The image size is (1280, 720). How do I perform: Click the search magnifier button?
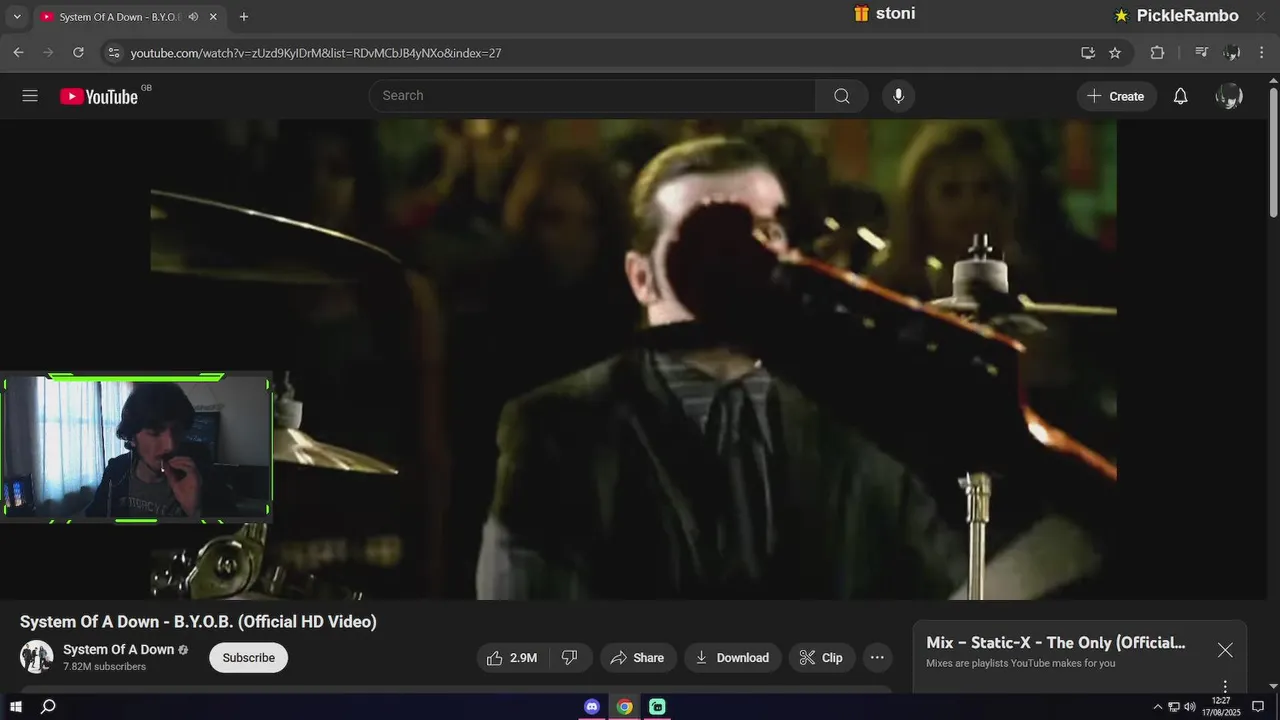coord(842,96)
